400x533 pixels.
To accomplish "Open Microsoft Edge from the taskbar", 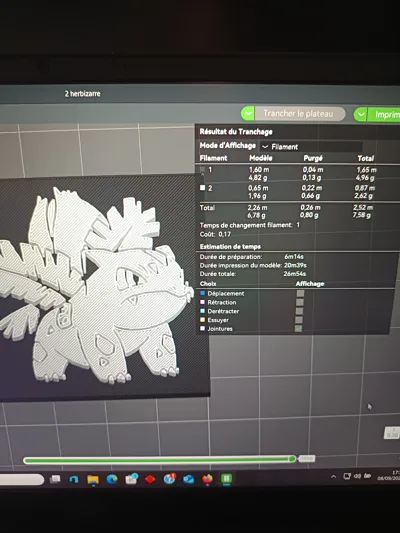I will click(x=112, y=479).
